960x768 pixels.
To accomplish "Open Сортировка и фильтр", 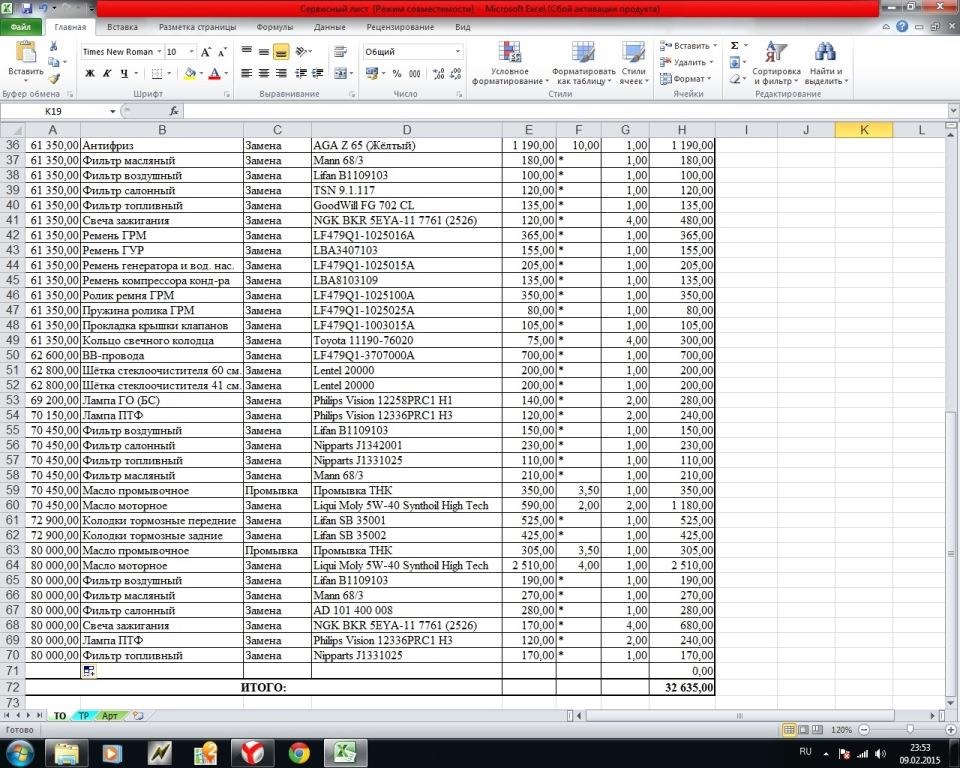I will click(x=776, y=63).
